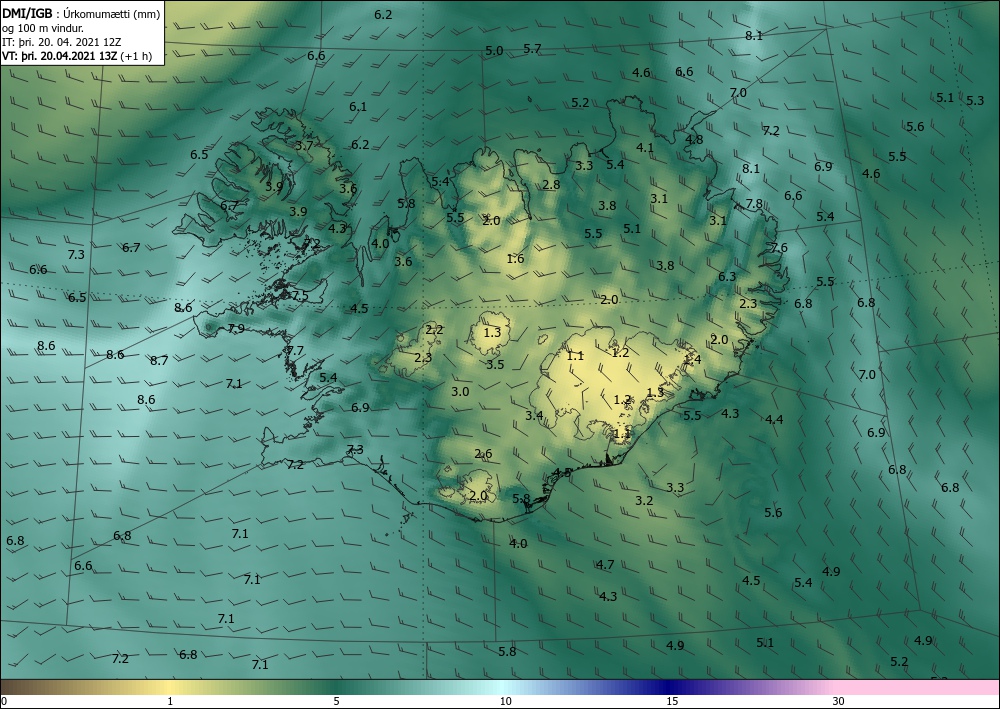Click the 3.0 value on the map

click(460, 391)
